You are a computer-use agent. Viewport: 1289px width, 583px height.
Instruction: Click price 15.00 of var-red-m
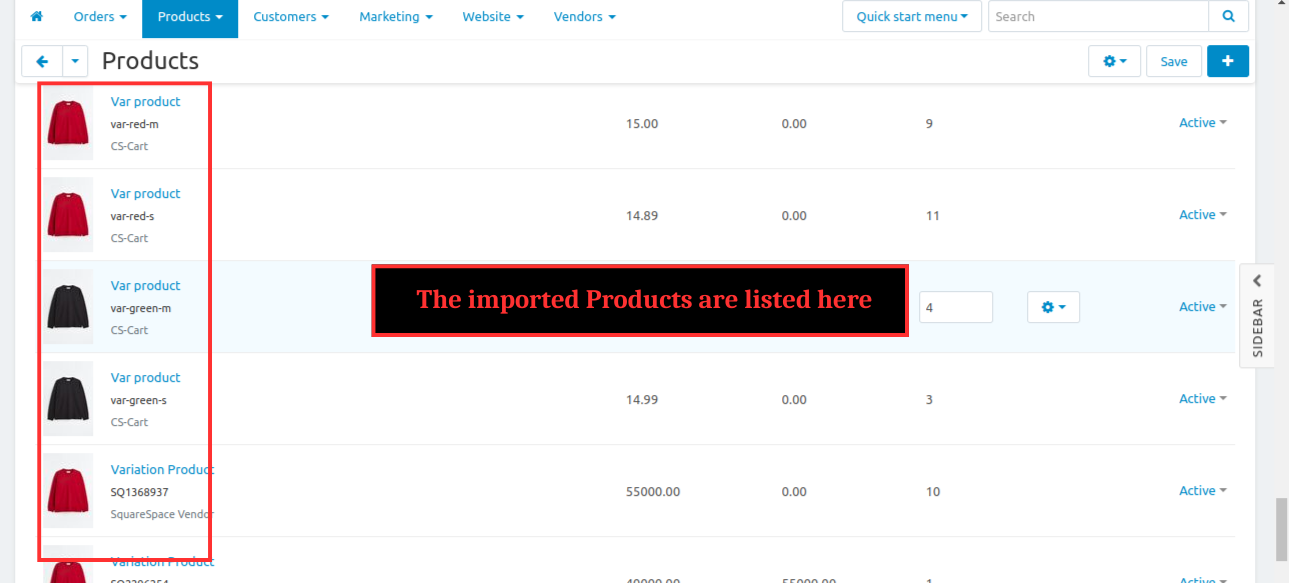(642, 124)
